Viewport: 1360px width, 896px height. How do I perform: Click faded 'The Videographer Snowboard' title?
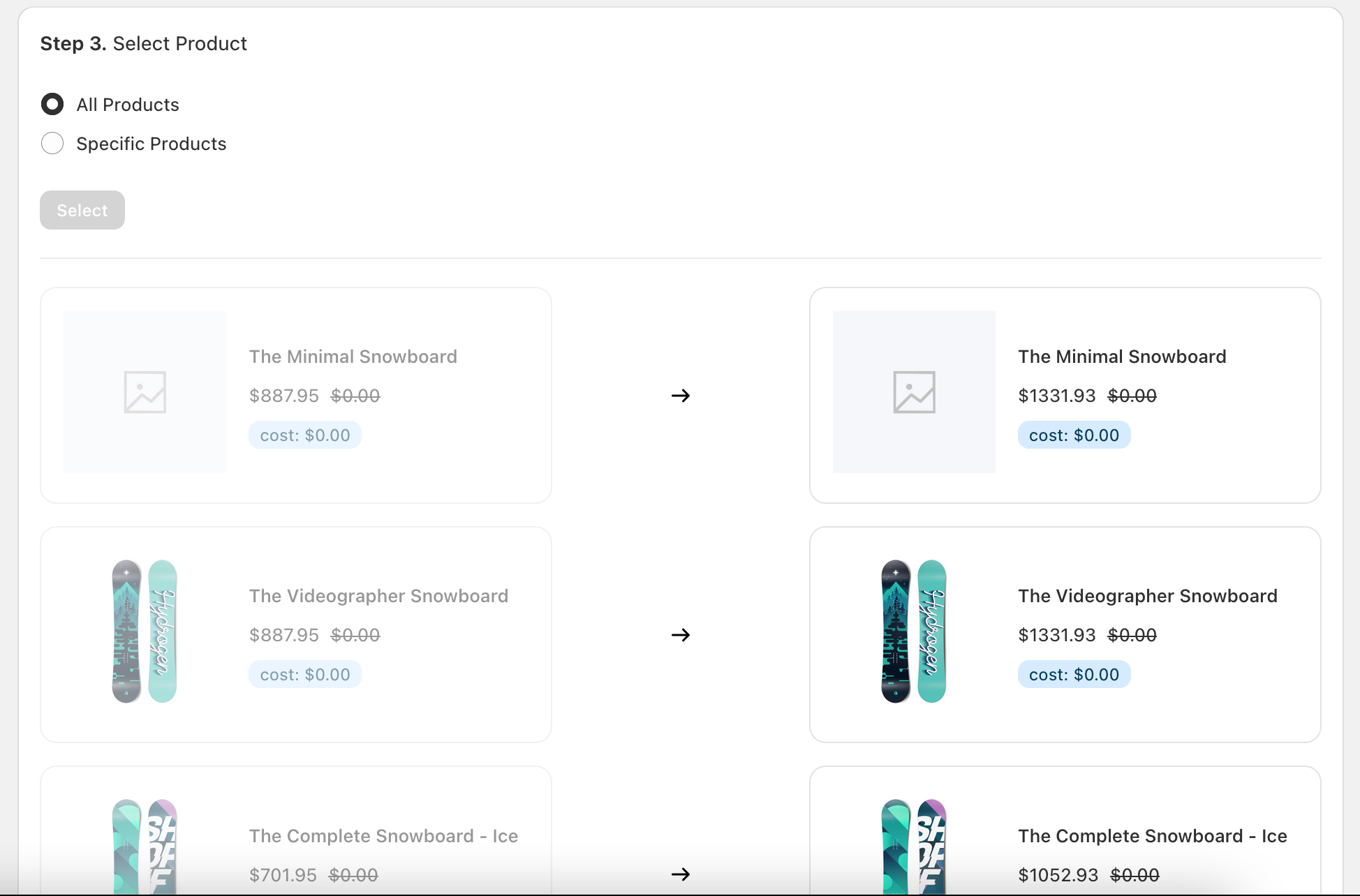click(x=378, y=596)
